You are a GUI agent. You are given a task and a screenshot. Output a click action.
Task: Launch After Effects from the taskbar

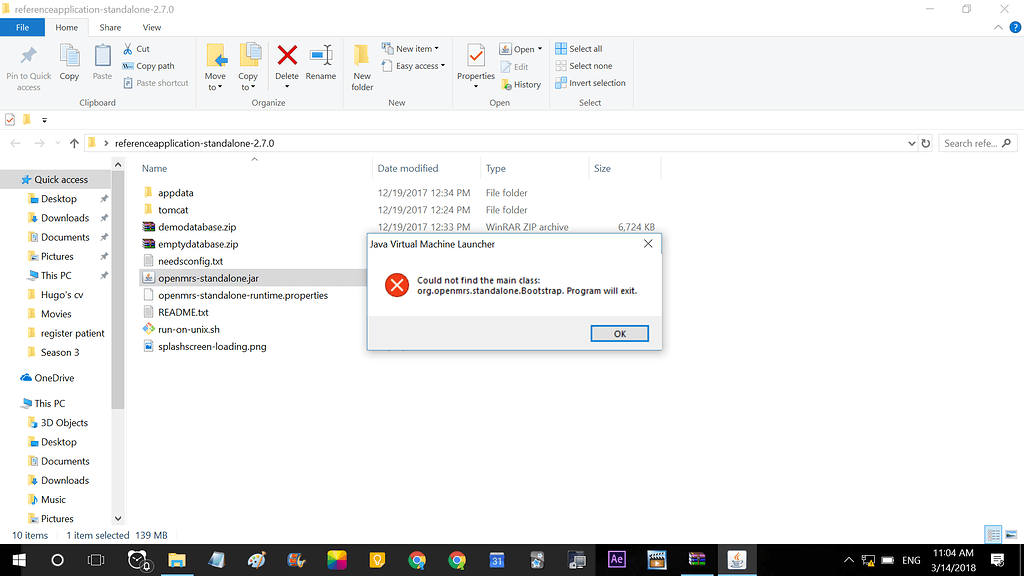click(x=616, y=560)
